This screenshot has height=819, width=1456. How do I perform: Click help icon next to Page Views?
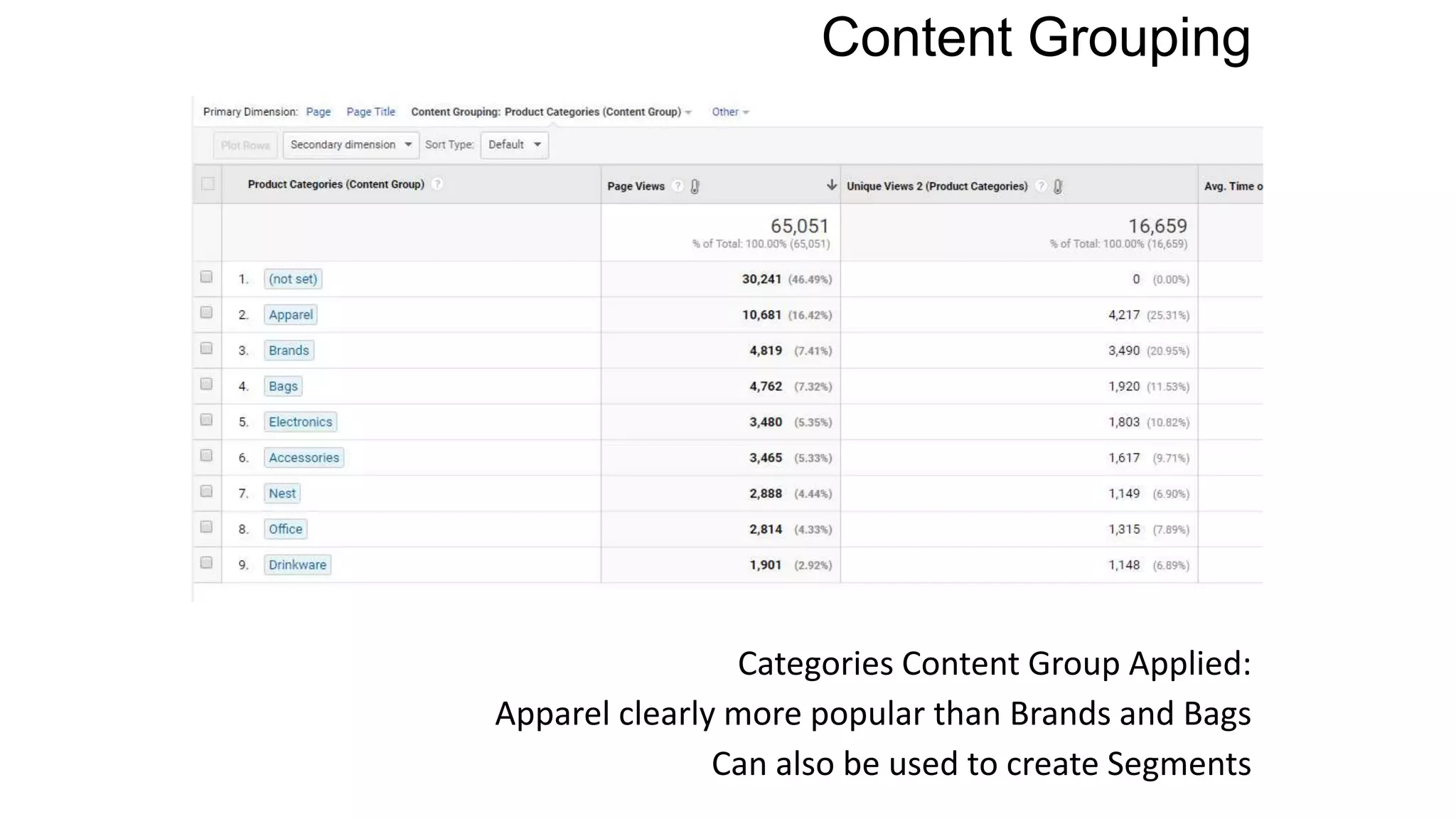678,186
